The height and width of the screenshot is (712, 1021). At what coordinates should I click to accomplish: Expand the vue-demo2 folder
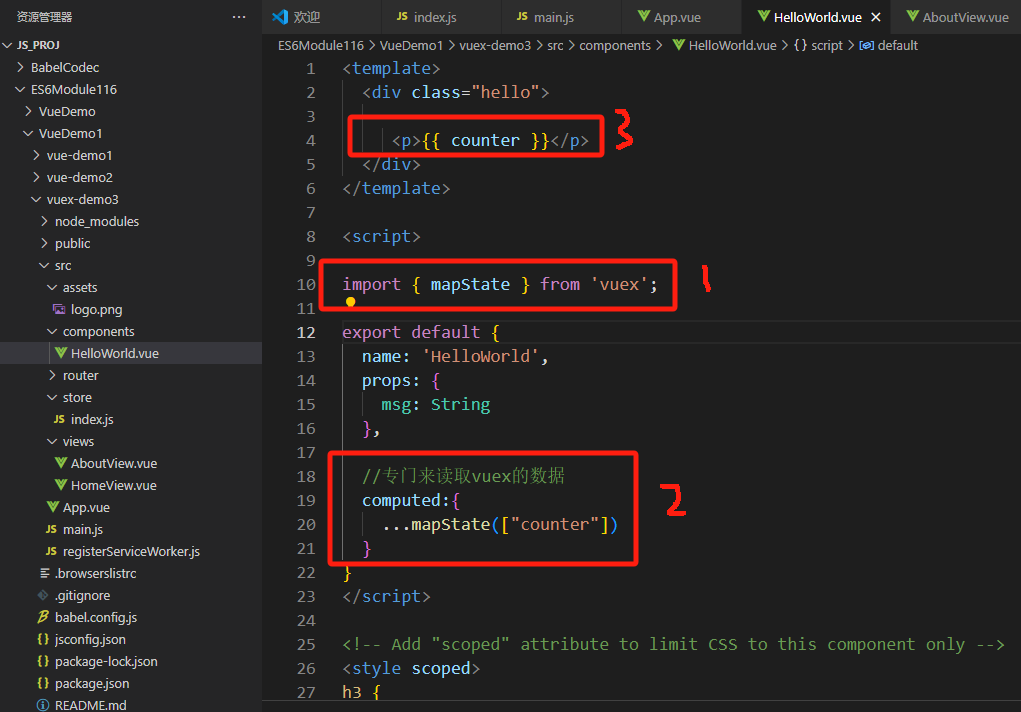pyautogui.click(x=36, y=177)
